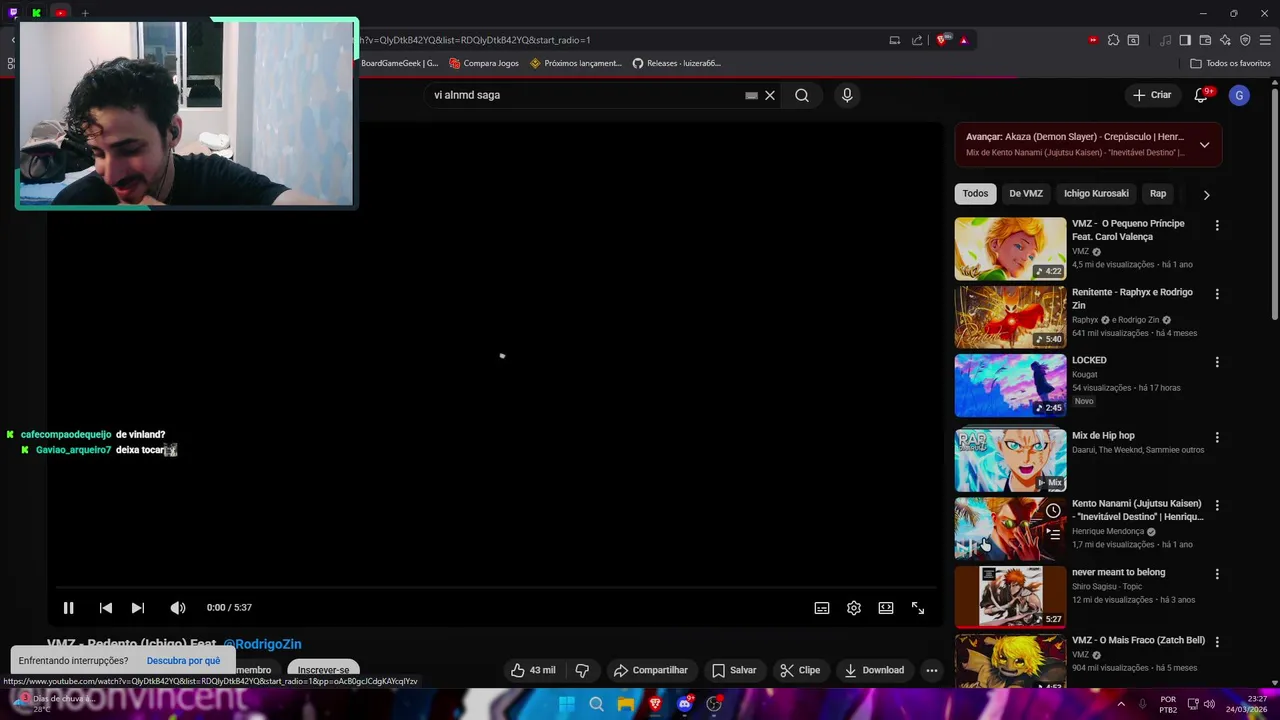Open the Compara Jogos bookmark
Image resolution: width=1280 pixels, height=720 pixels.
point(484,63)
